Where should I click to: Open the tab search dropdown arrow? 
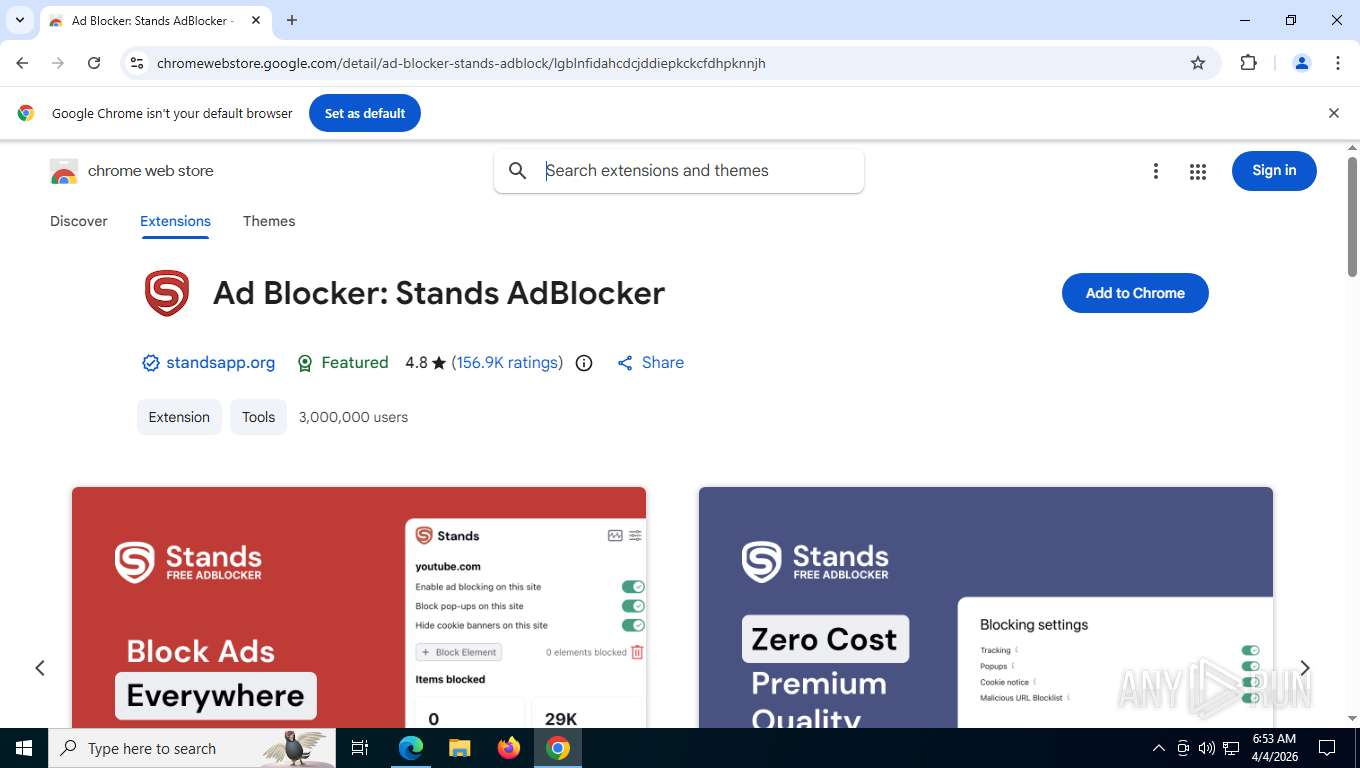20,20
